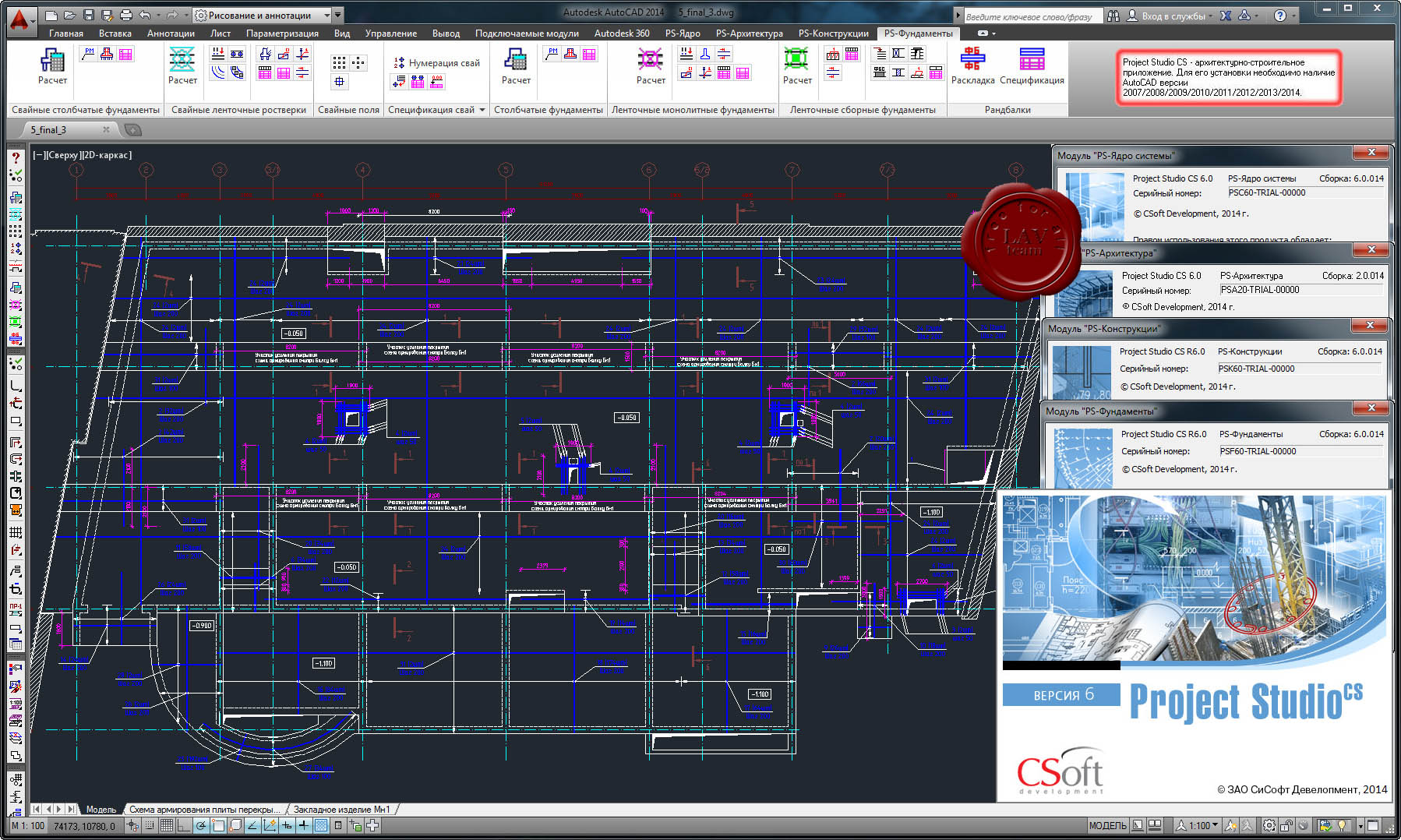This screenshot has width=1401, height=840.
Task: Toggle Polar tracking in status bar
Action: point(201,825)
